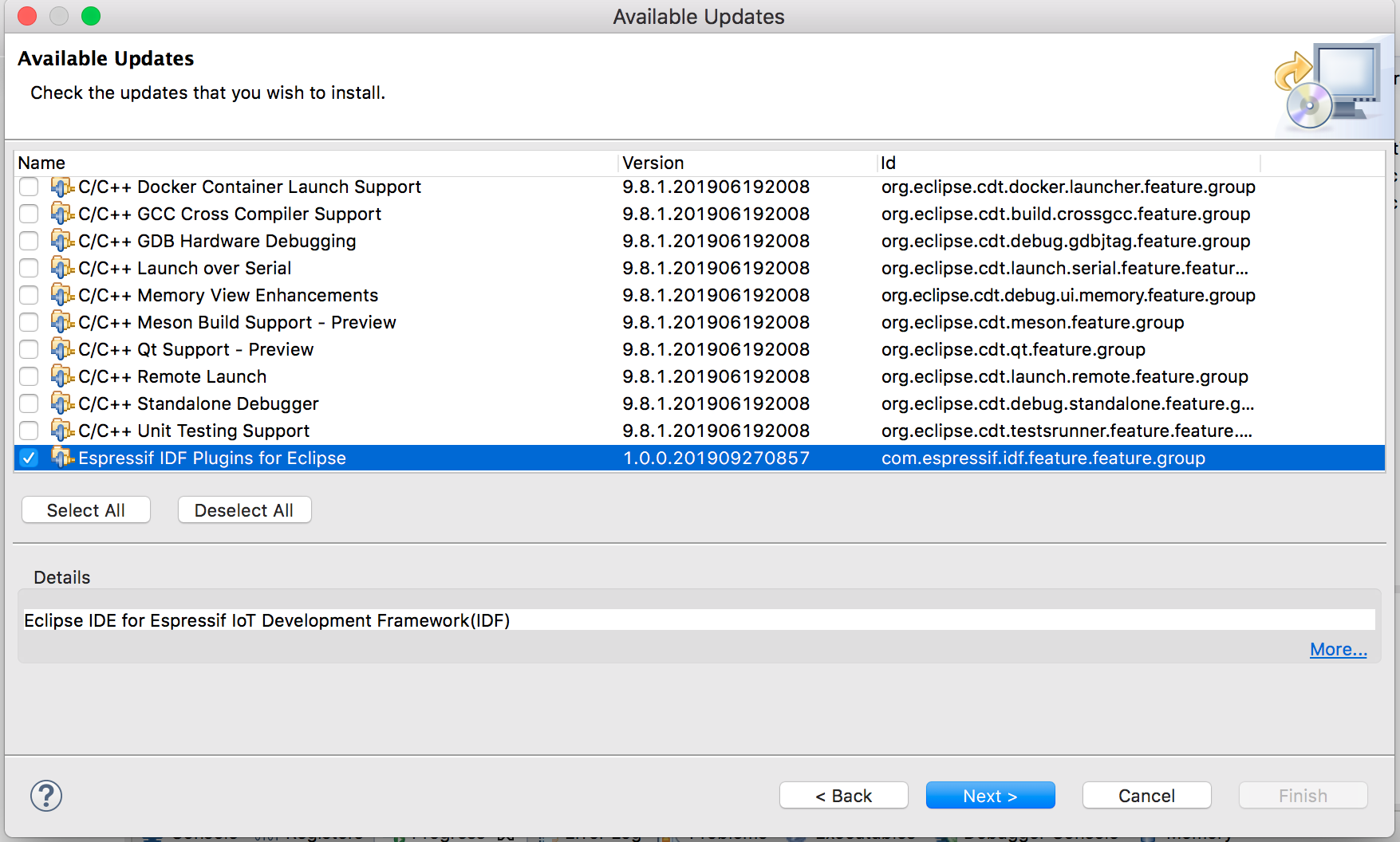Enable the C/C++ Unit Testing Support checkbox

click(28, 431)
